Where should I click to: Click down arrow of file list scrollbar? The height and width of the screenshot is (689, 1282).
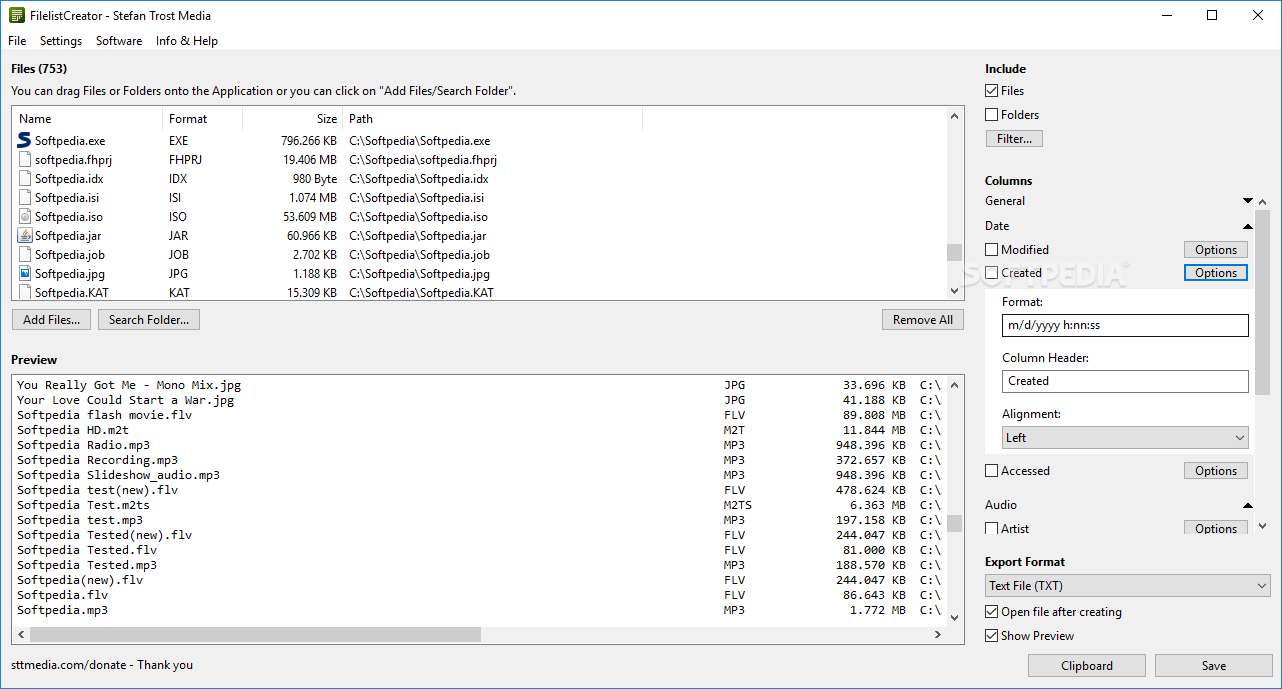point(955,291)
